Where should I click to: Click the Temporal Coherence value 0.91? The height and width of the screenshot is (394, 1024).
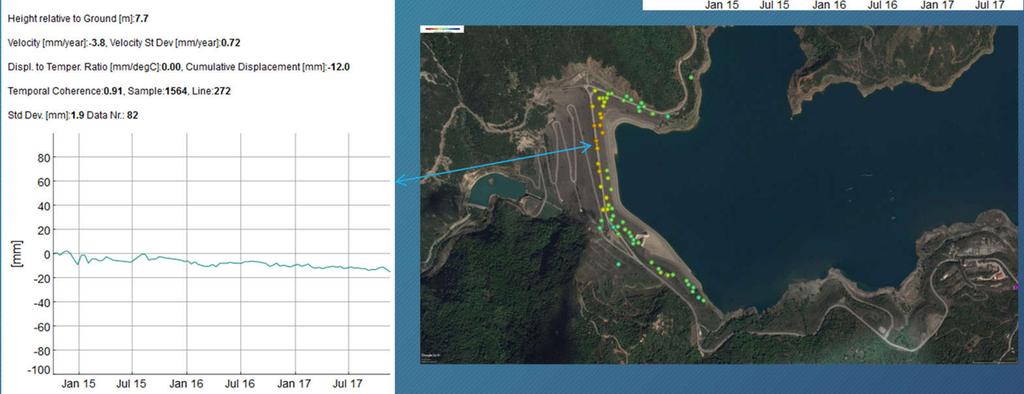point(112,91)
